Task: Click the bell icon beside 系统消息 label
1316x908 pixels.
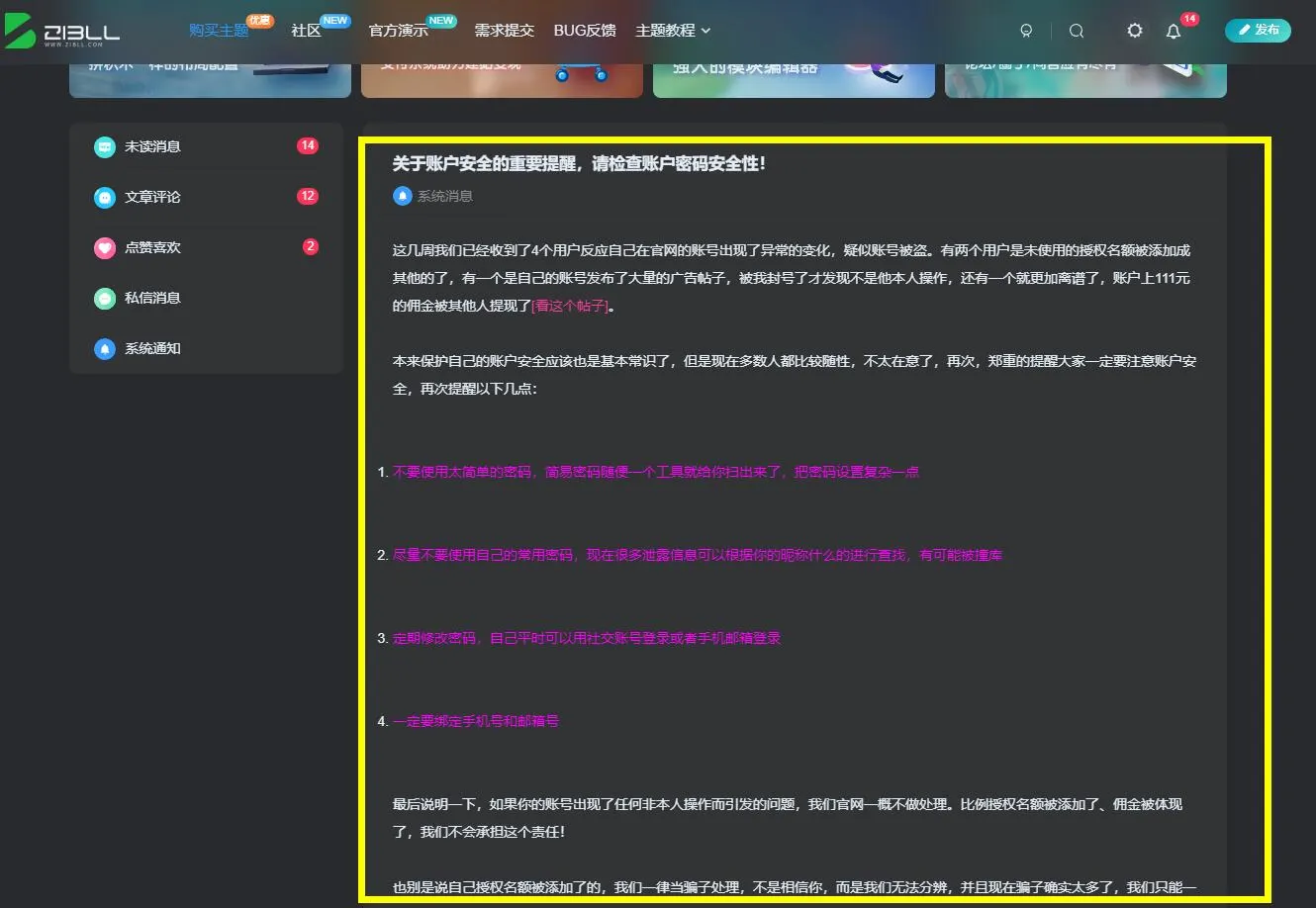Action: [x=402, y=196]
